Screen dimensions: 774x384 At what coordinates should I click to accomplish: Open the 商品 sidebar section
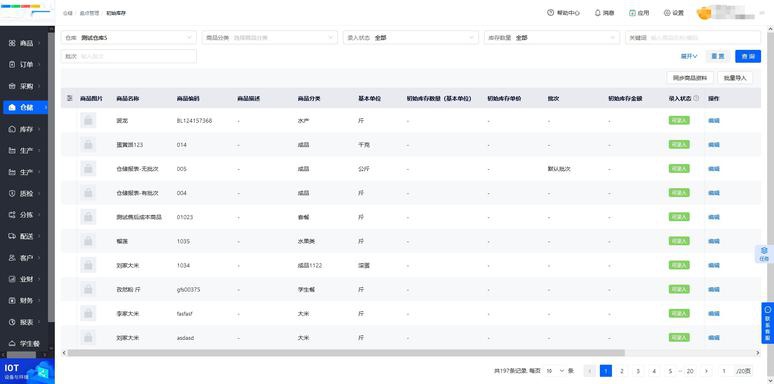[x=24, y=43]
